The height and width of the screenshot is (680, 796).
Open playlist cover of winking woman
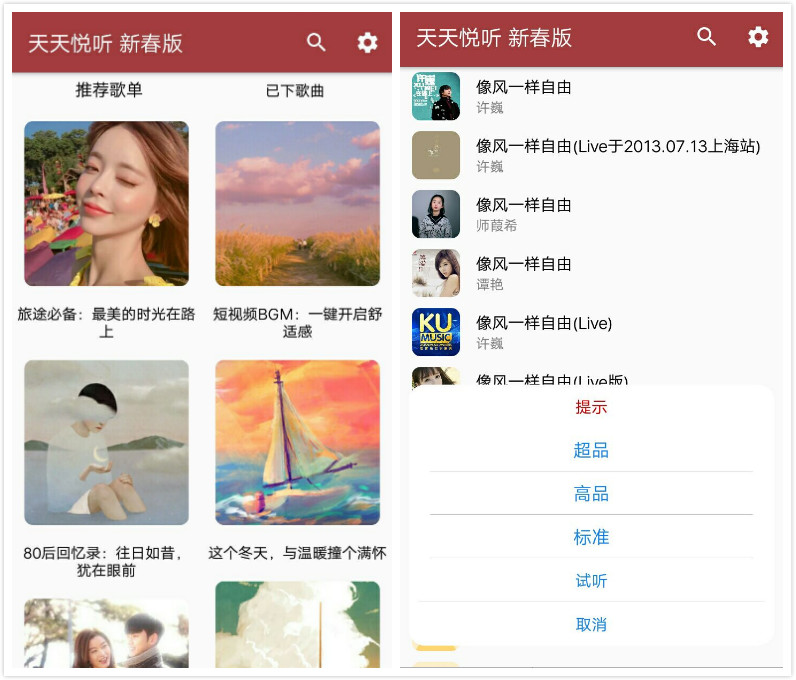[107, 203]
